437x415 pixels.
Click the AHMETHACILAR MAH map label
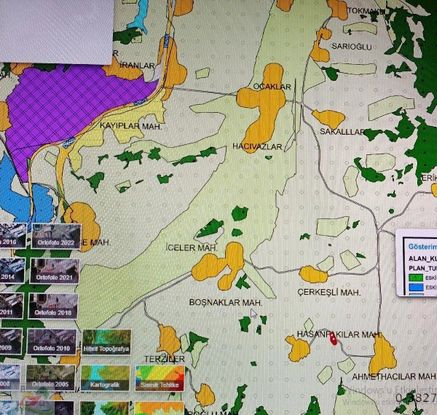(394, 377)
